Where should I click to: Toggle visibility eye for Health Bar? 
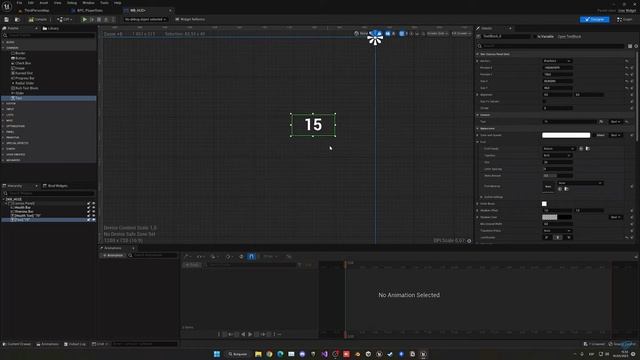point(93,207)
